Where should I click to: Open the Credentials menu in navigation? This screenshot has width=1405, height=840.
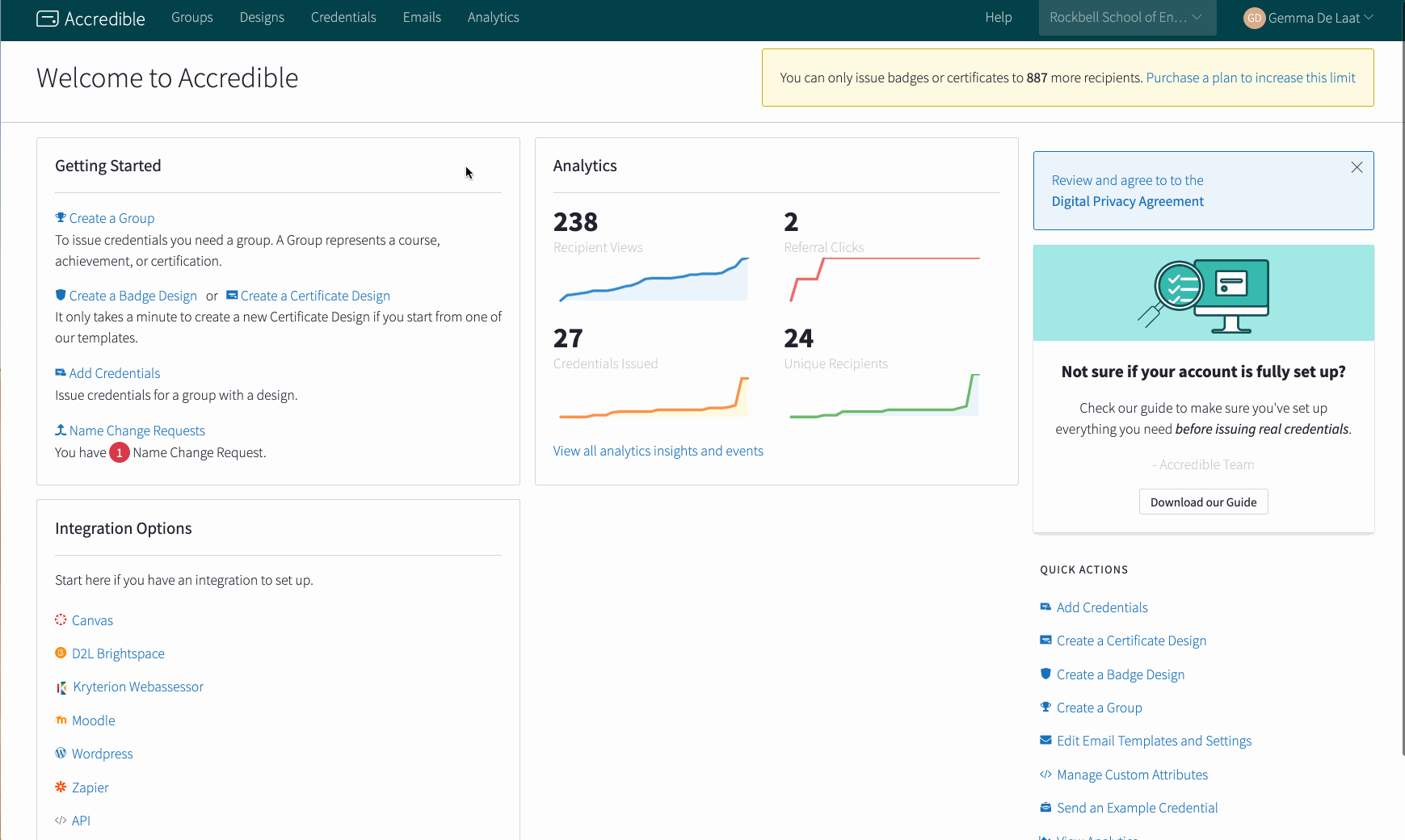tap(343, 18)
